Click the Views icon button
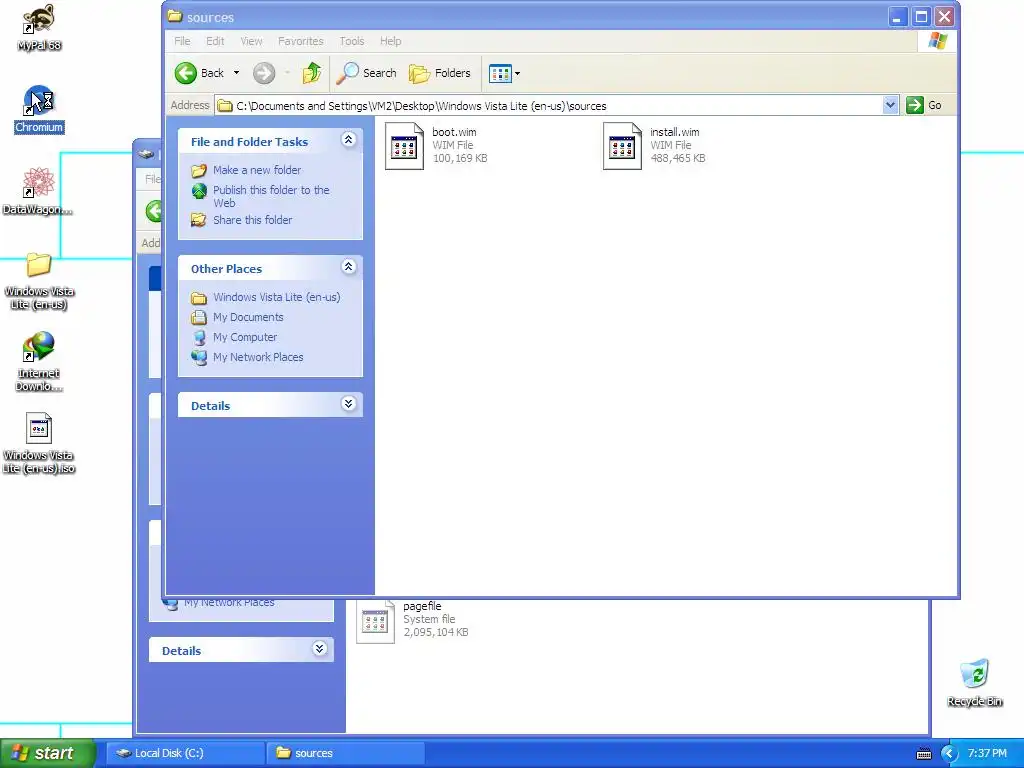Viewport: 1024px width, 768px height. coord(500,74)
